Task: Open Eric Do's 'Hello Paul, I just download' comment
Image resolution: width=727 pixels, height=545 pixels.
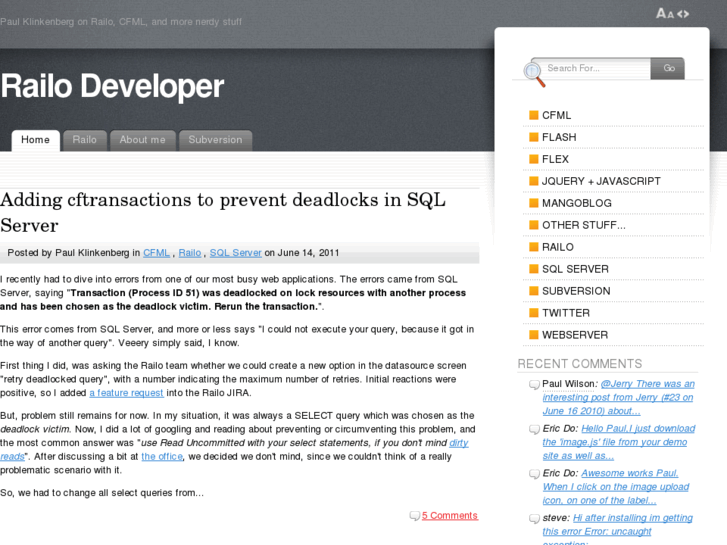Action: (619, 442)
